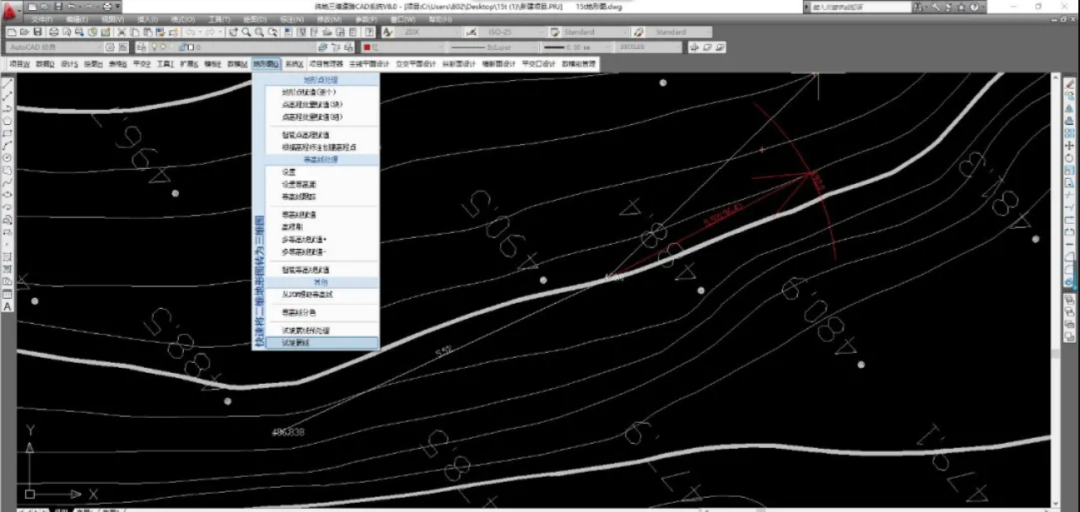The image size is (1080, 512).
Task: Choose 设置等高距 in the dropdown menu
Action: click(x=299, y=184)
